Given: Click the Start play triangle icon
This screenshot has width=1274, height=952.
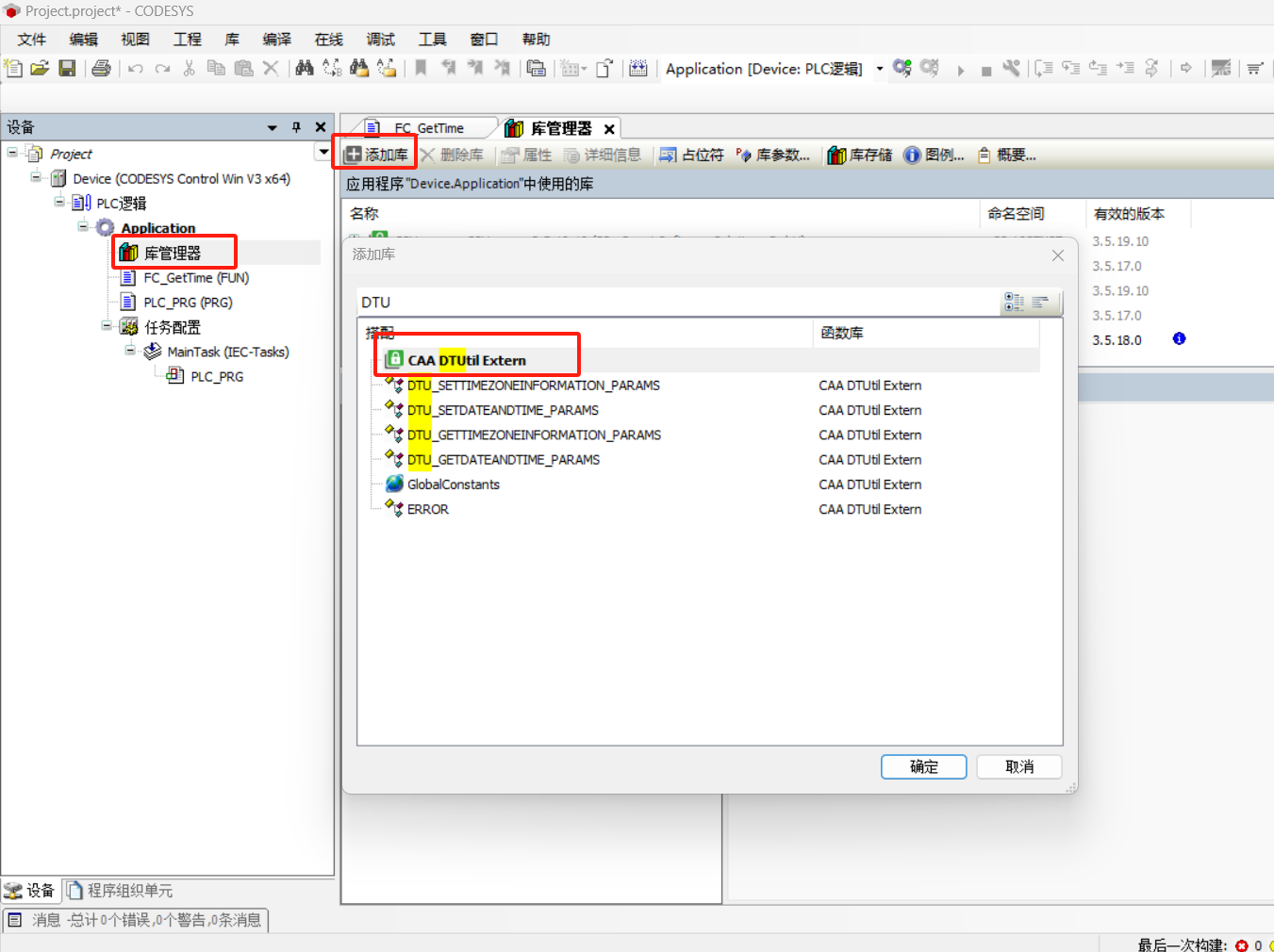Looking at the screenshot, I should click(961, 70).
